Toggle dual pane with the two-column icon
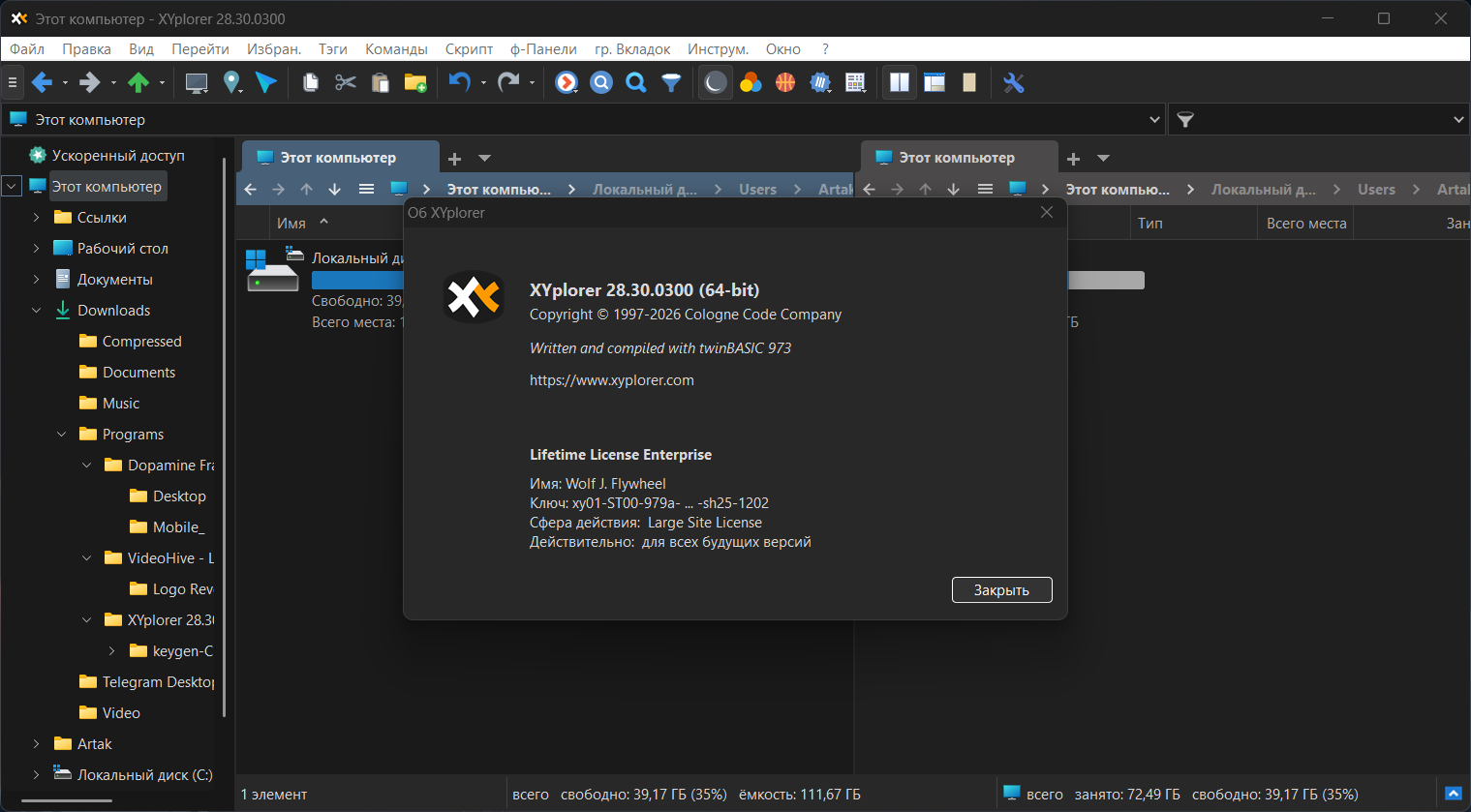Image resolution: width=1471 pixels, height=812 pixels. (x=900, y=83)
